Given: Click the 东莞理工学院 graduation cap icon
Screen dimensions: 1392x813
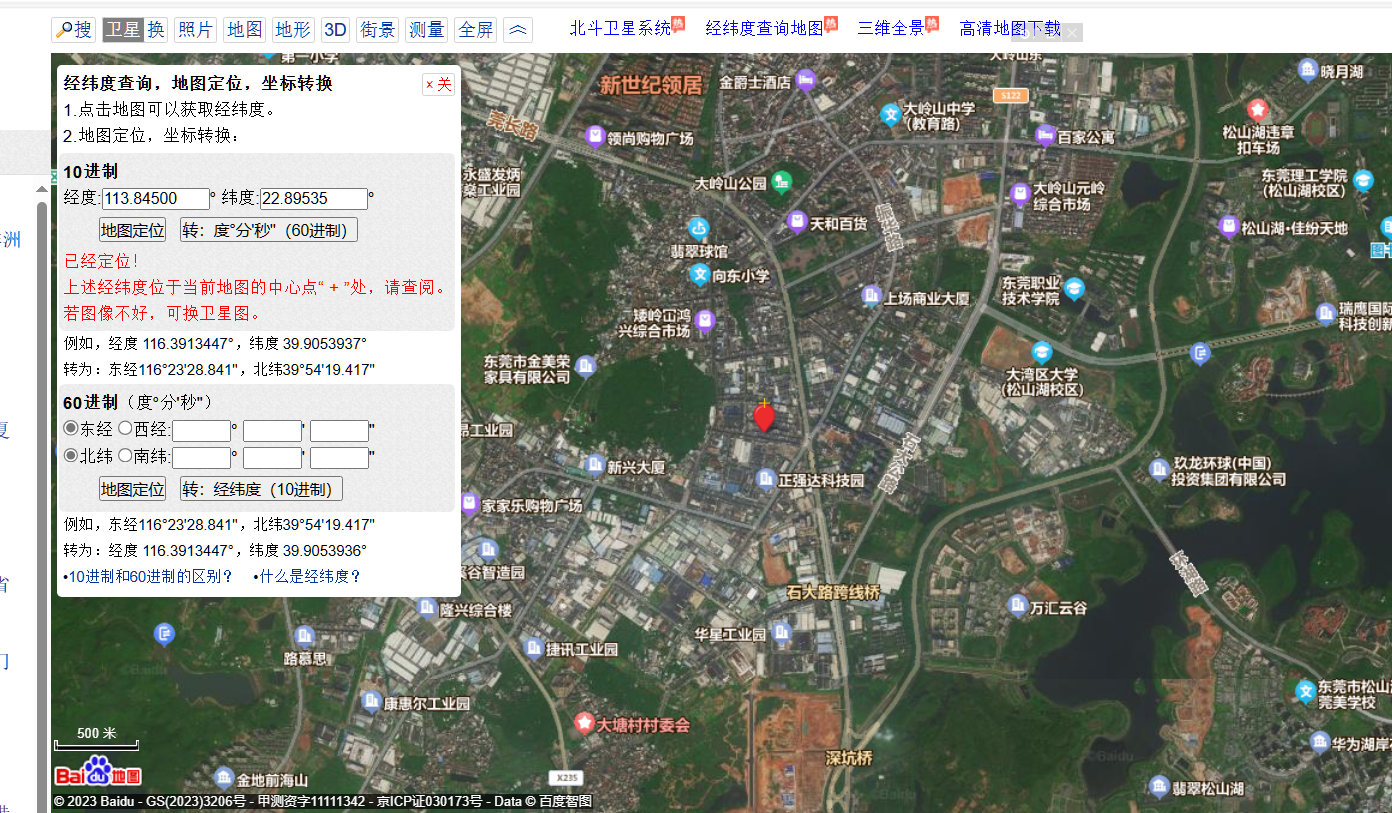Looking at the screenshot, I should 1363,181.
